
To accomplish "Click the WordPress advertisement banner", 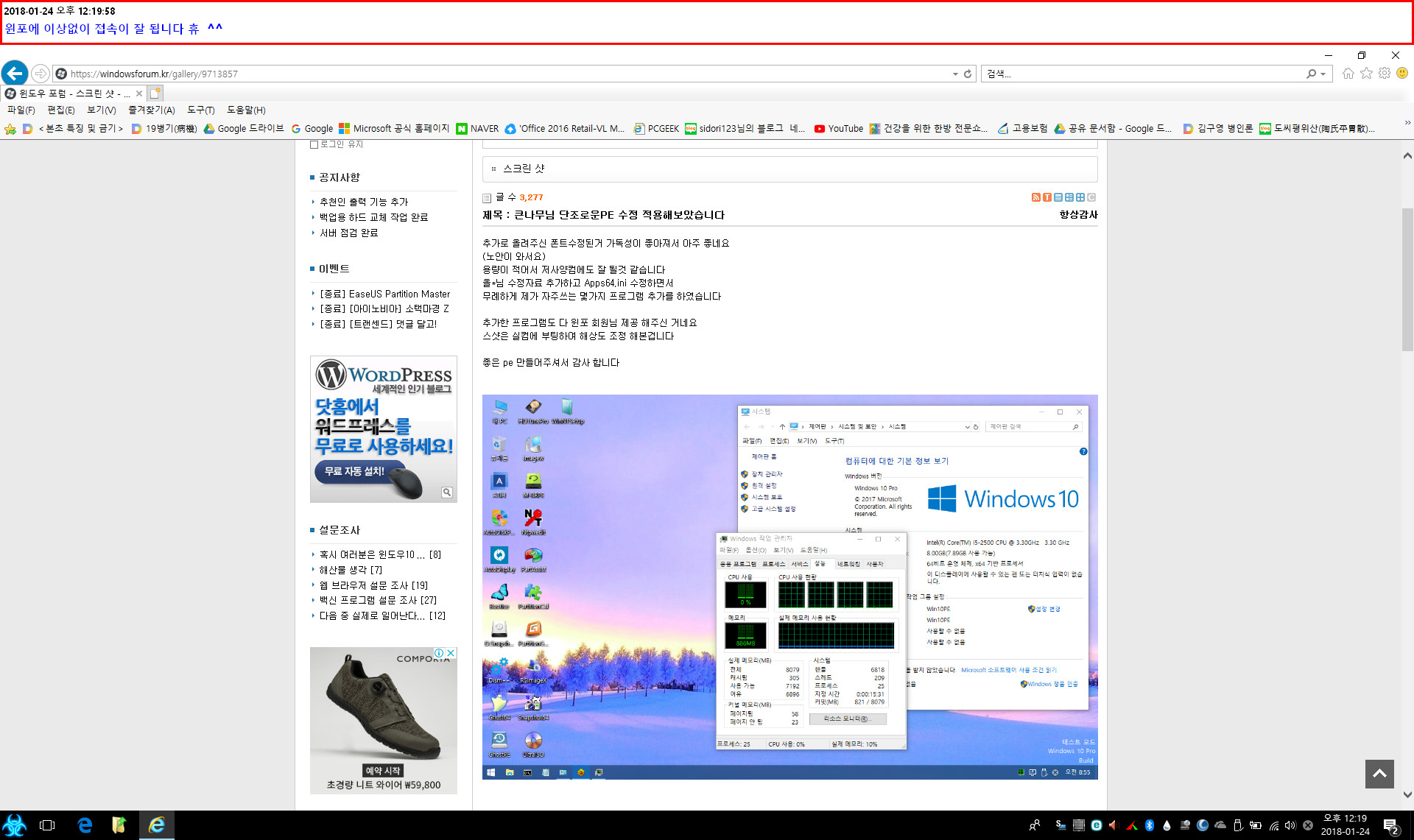I will coord(384,429).
